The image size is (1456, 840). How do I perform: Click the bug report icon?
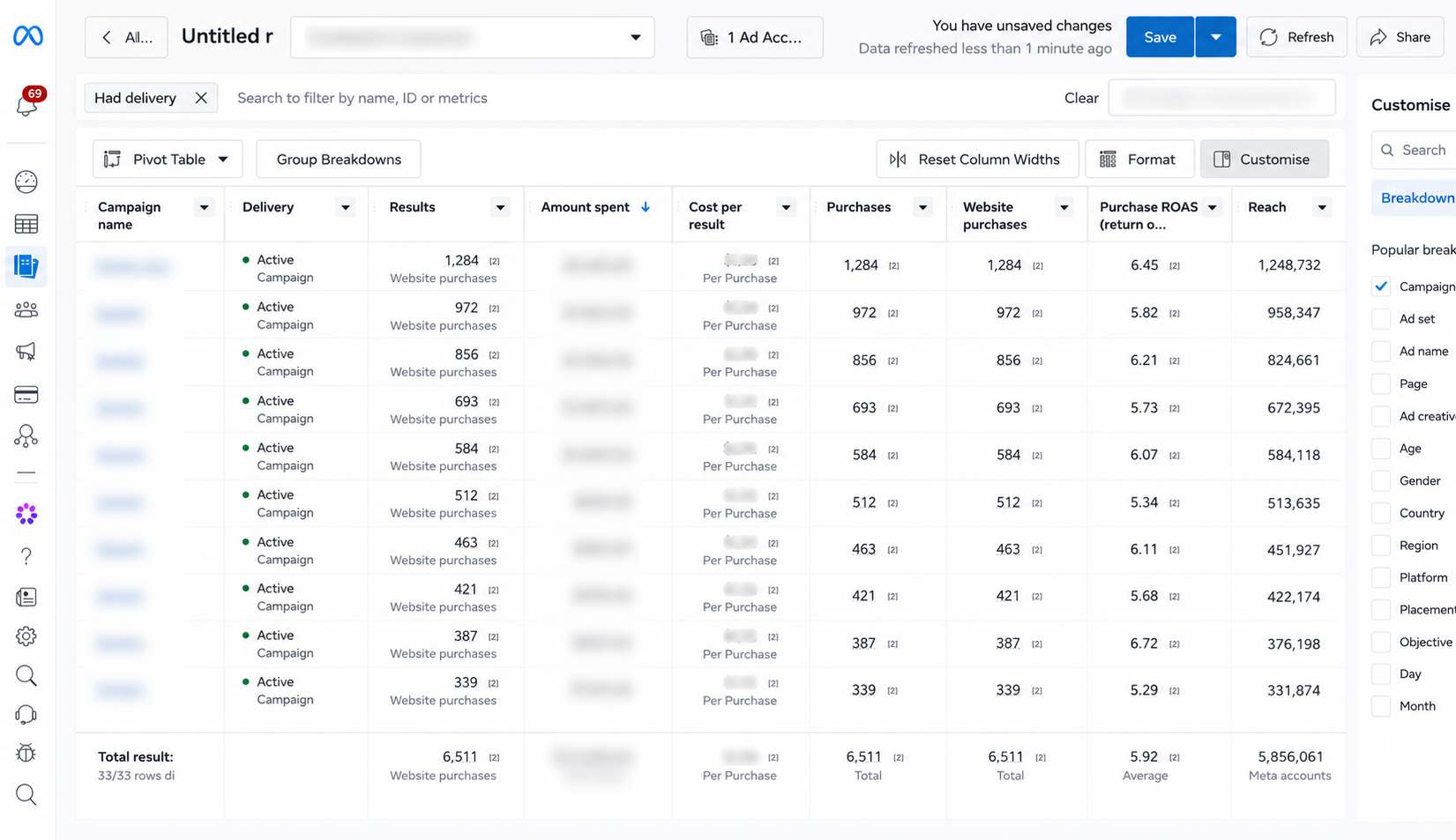click(26, 753)
